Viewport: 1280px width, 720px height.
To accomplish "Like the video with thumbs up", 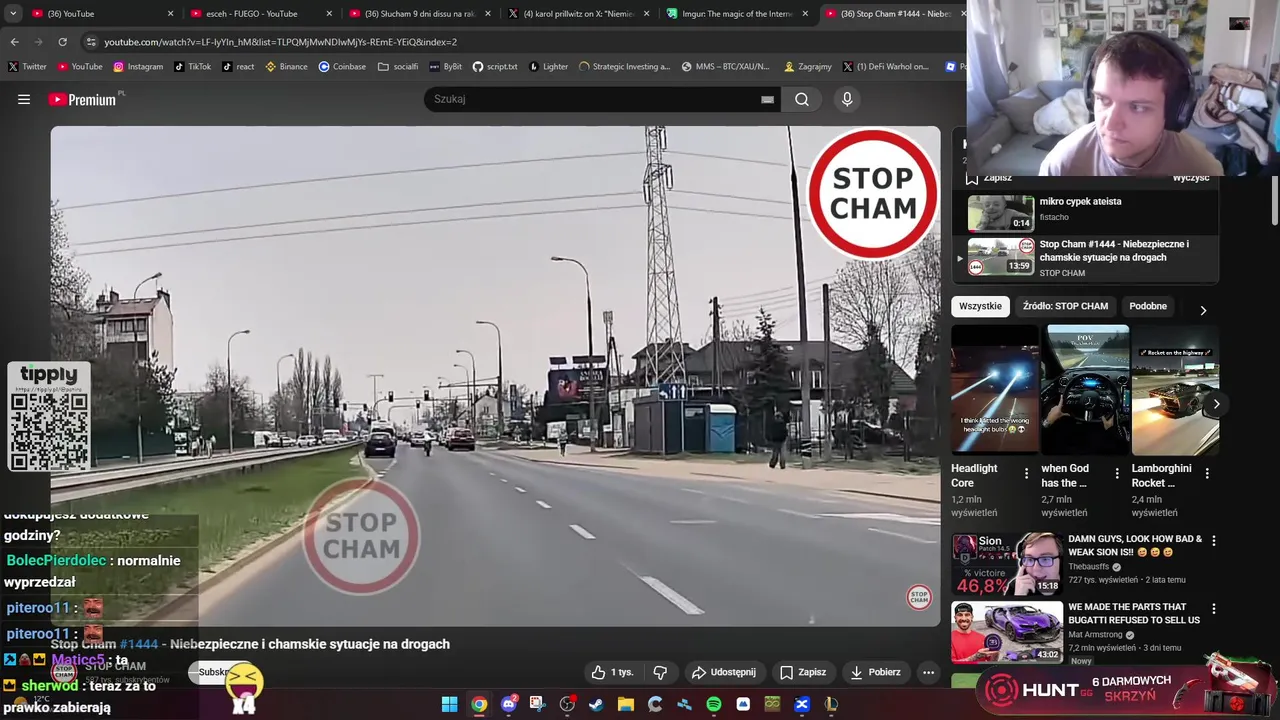I will point(612,672).
